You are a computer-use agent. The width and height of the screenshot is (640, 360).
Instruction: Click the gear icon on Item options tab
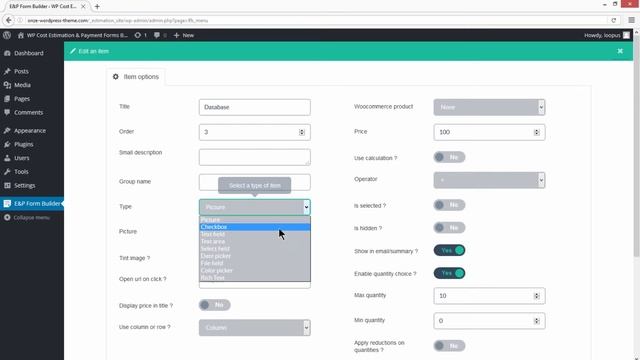(116, 76)
